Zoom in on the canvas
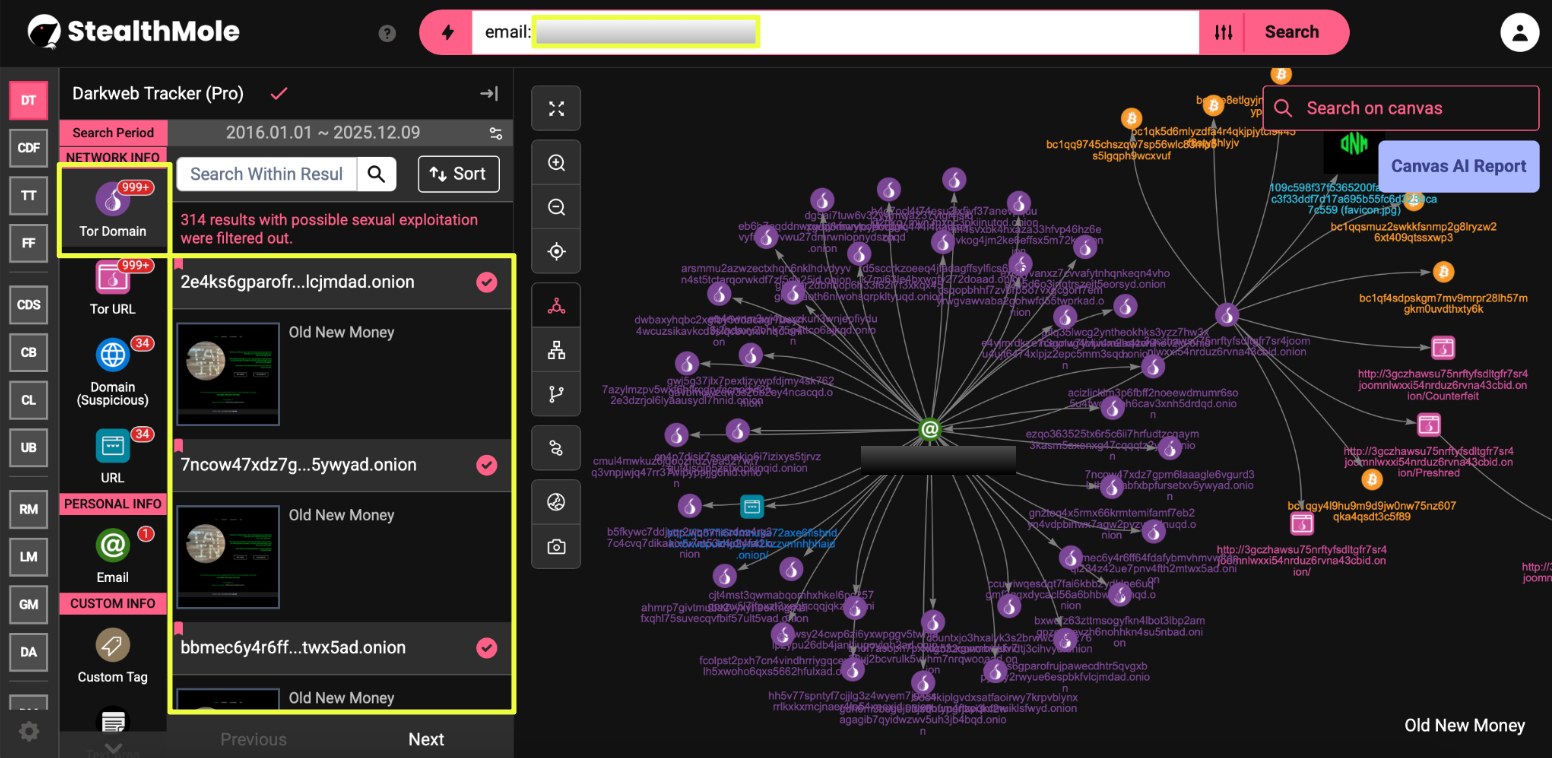This screenshot has height=758, width=1552. (x=556, y=163)
